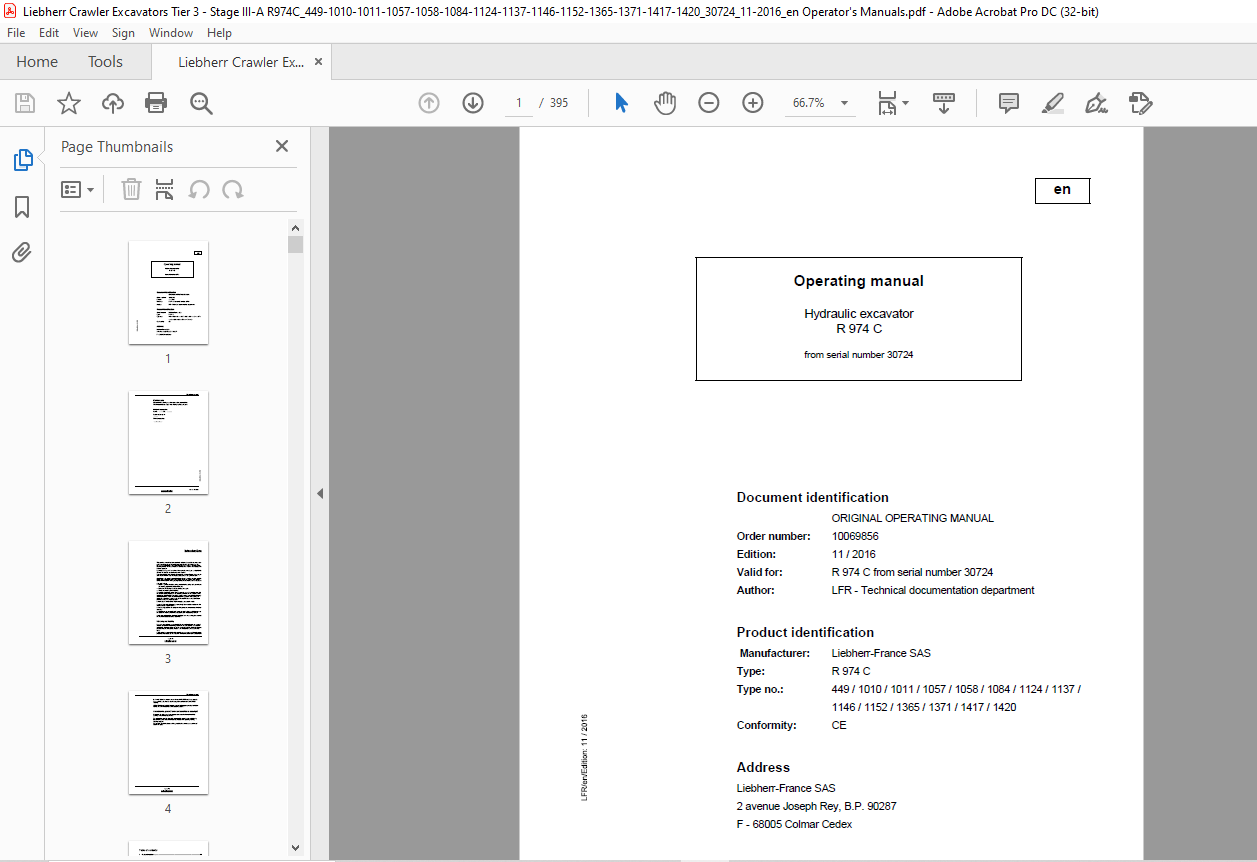
Task: Click 'LFR - Technical documentation department' text
Action: pyautogui.click(x=933, y=590)
